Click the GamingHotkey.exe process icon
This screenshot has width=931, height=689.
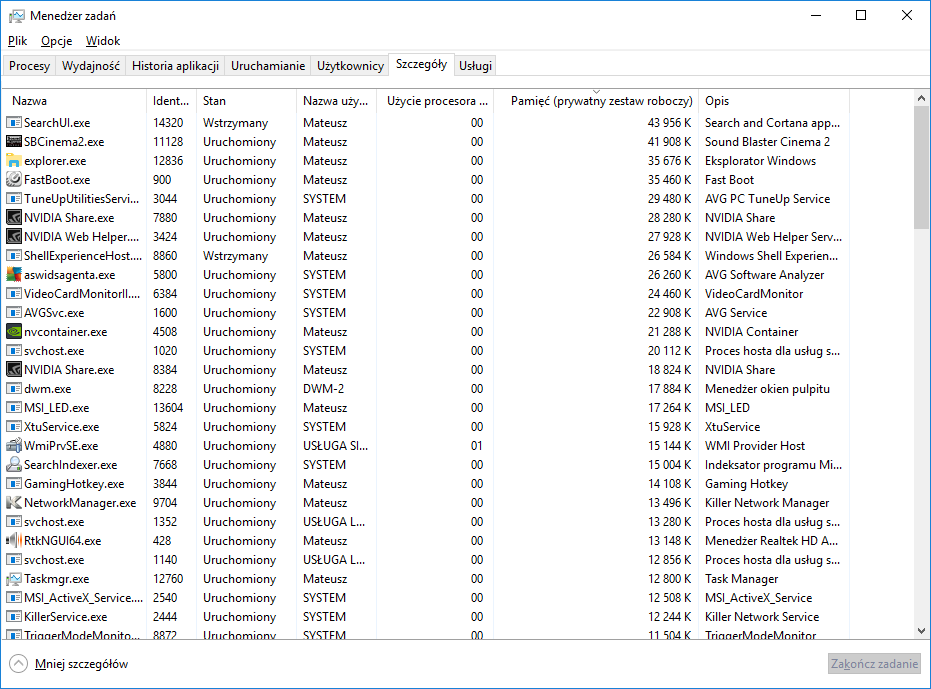tap(14, 484)
